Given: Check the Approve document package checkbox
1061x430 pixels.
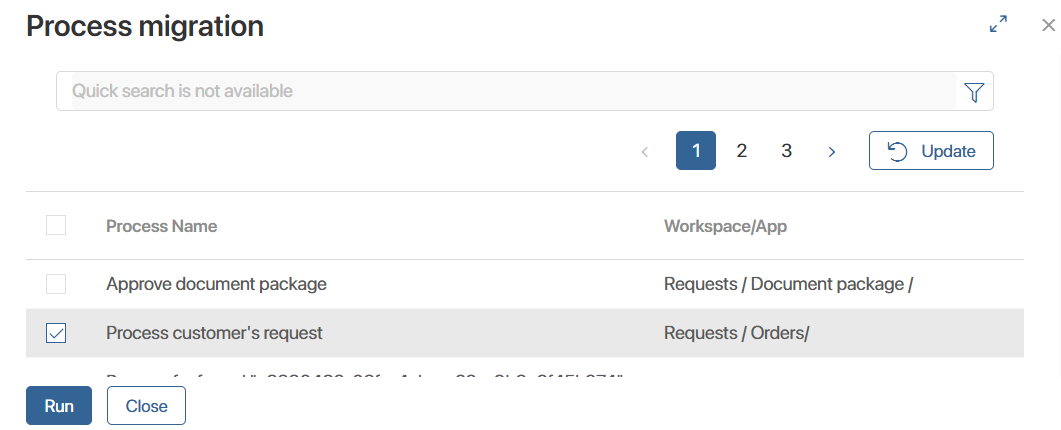Looking at the screenshot, I should [x=56, y=284].
